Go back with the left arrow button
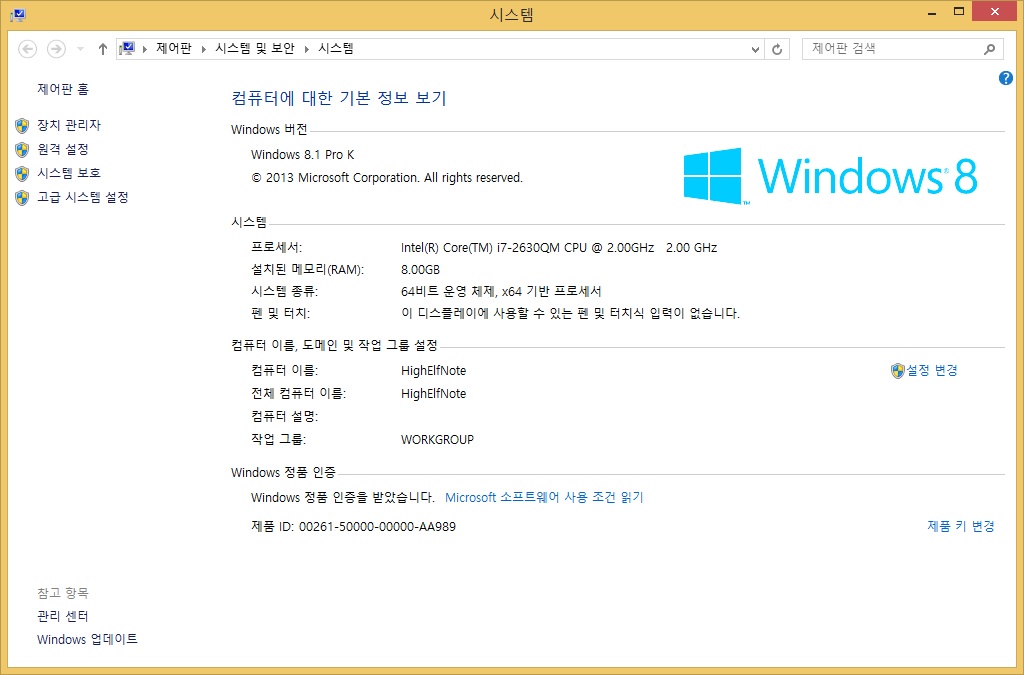This screenshot has height=675, width=1024. point(27,49)
